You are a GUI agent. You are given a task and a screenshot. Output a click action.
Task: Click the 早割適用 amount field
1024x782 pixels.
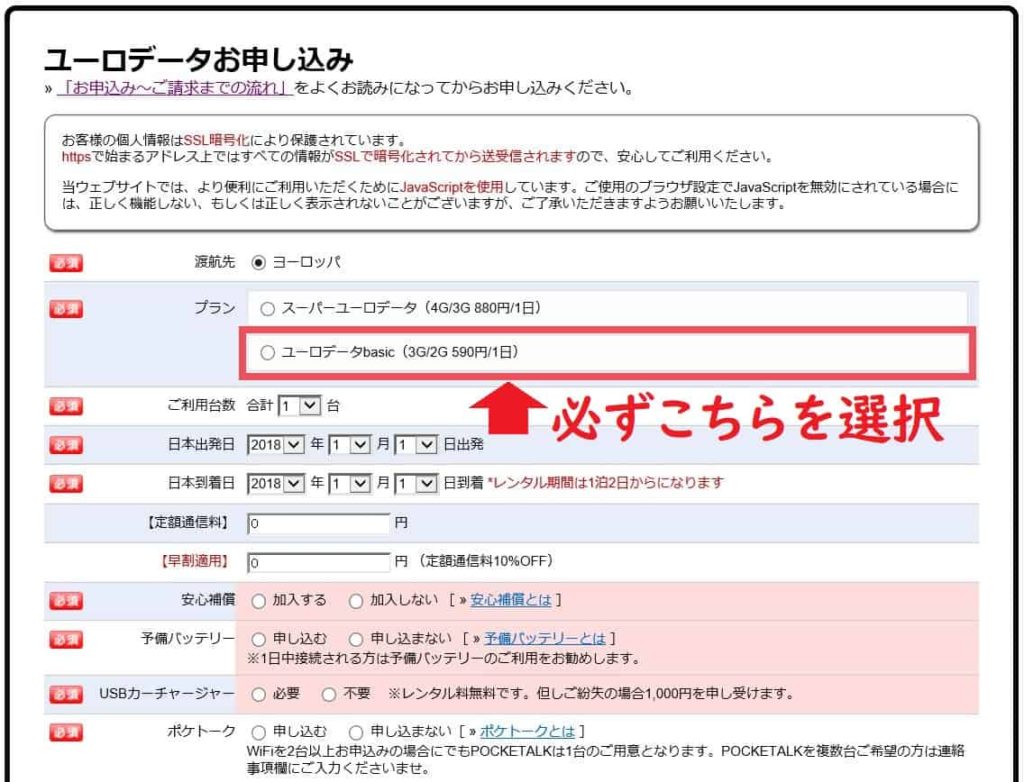(x=319, y=562)
